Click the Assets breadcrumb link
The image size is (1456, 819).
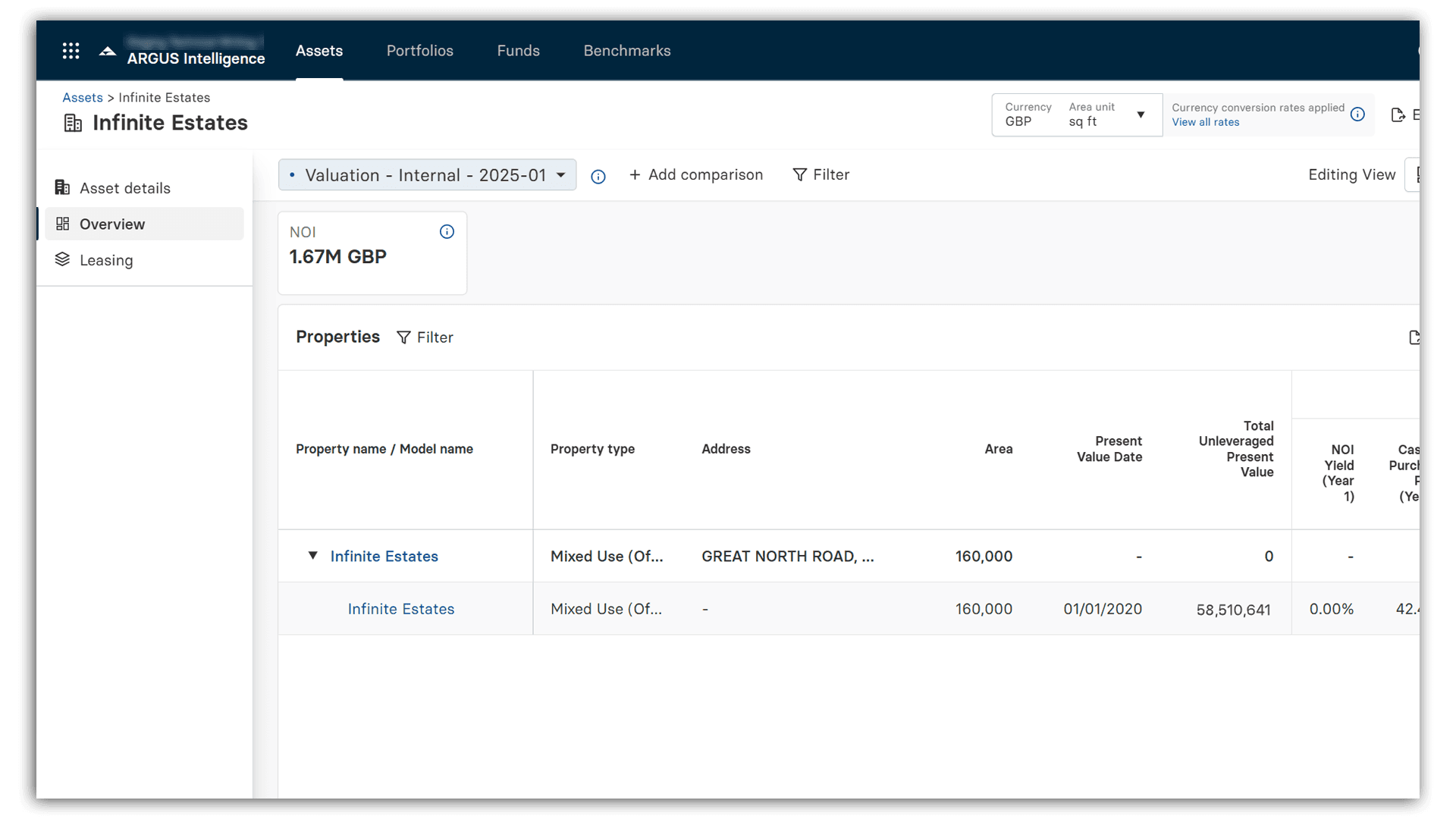[83, 97]
